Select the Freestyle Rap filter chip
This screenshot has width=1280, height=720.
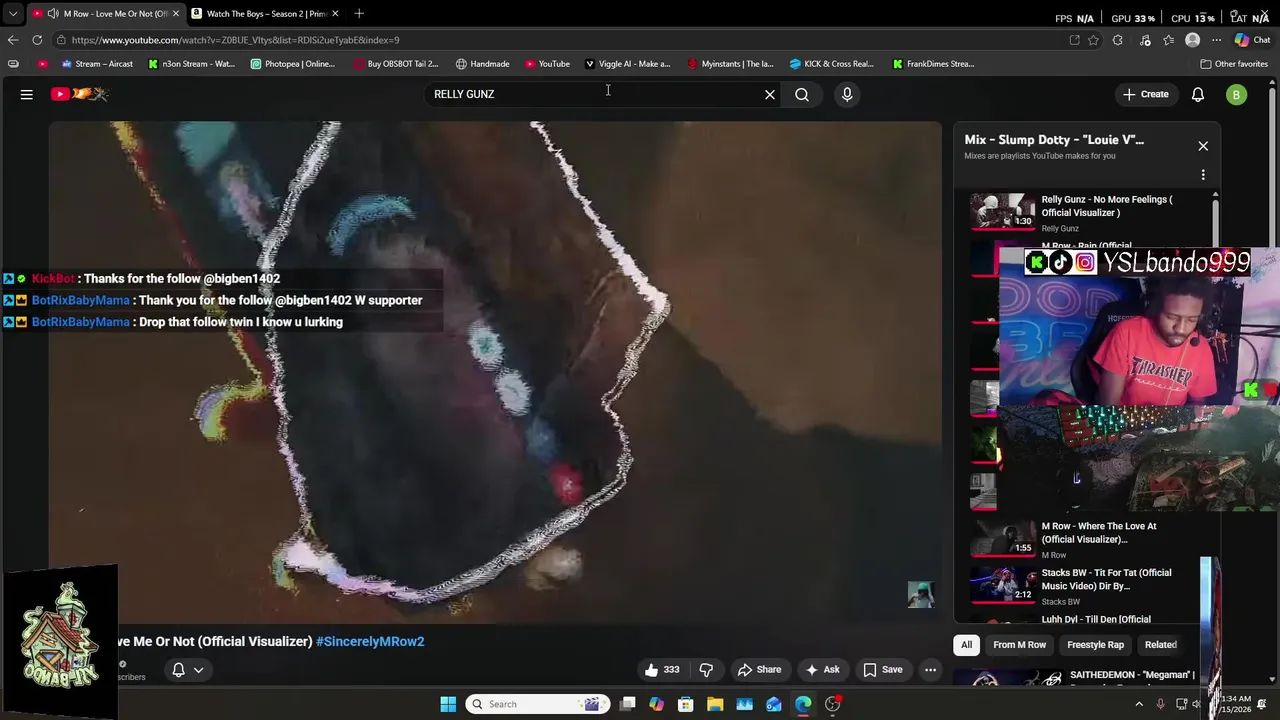[1095, 645]
